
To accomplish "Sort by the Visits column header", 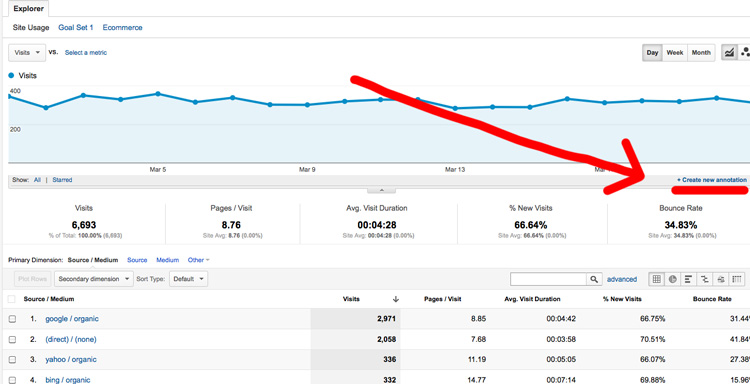I will [352, 299].
